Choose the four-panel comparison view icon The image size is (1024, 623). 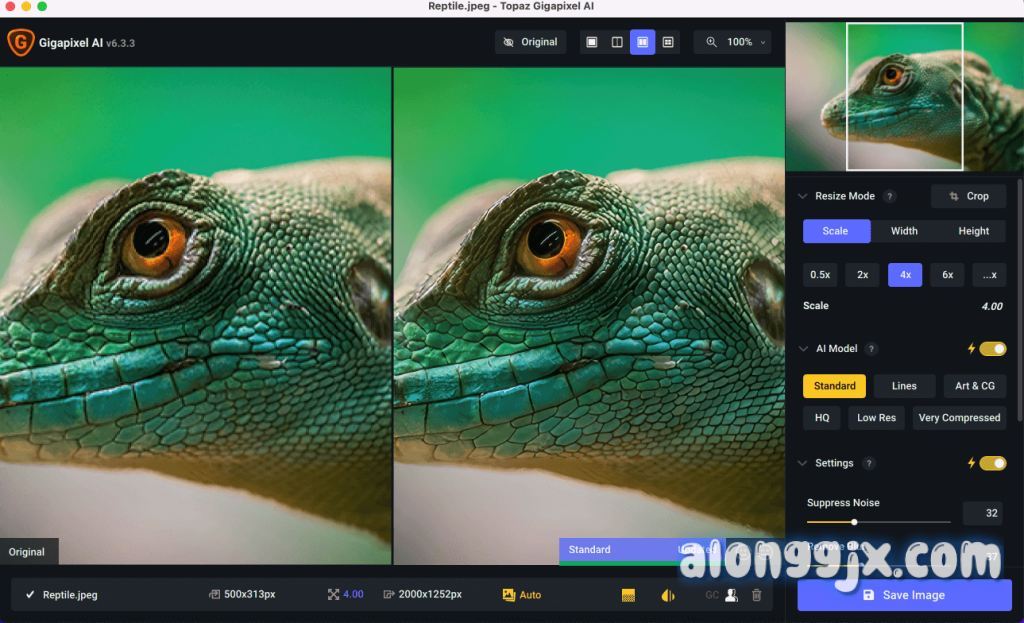668,42
